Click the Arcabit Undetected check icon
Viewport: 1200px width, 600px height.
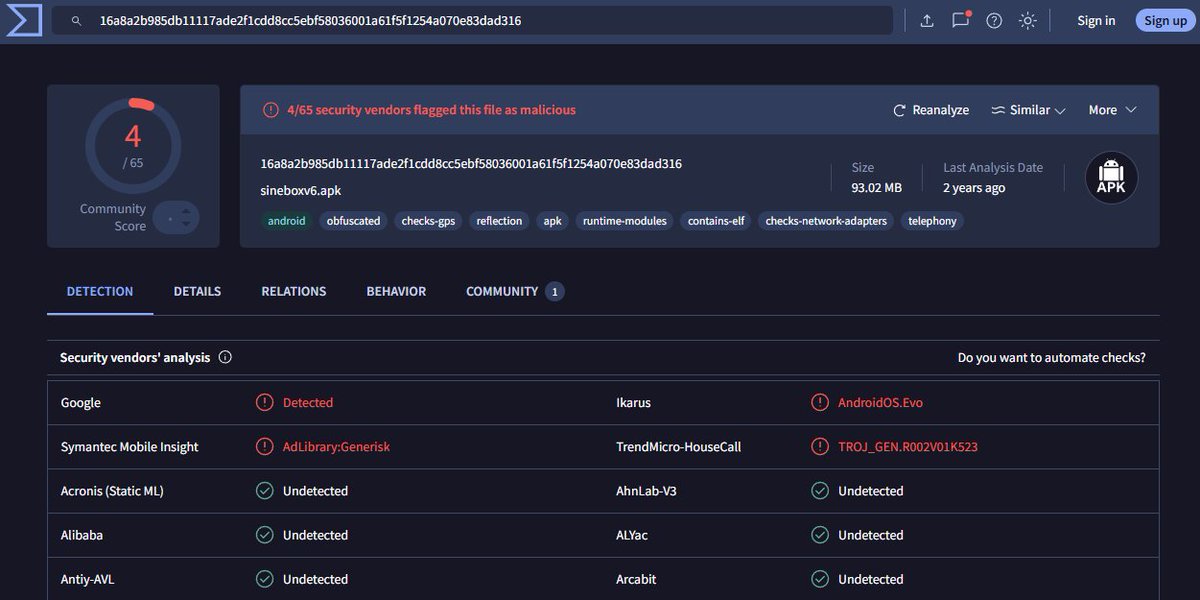click(x=820, y=579)
